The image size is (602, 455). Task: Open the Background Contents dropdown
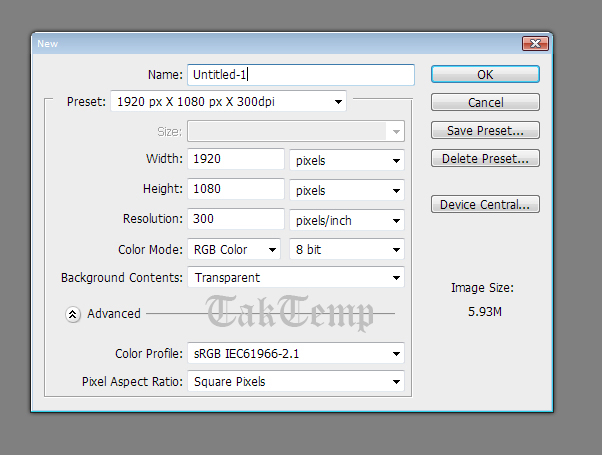[296, 277]
